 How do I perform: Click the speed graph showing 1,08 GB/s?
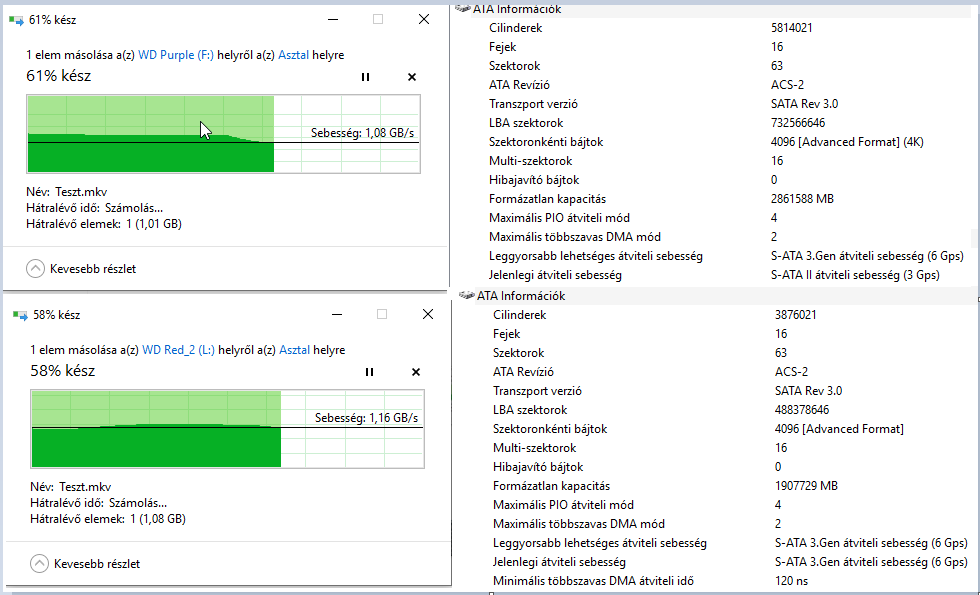coord(223,134)
